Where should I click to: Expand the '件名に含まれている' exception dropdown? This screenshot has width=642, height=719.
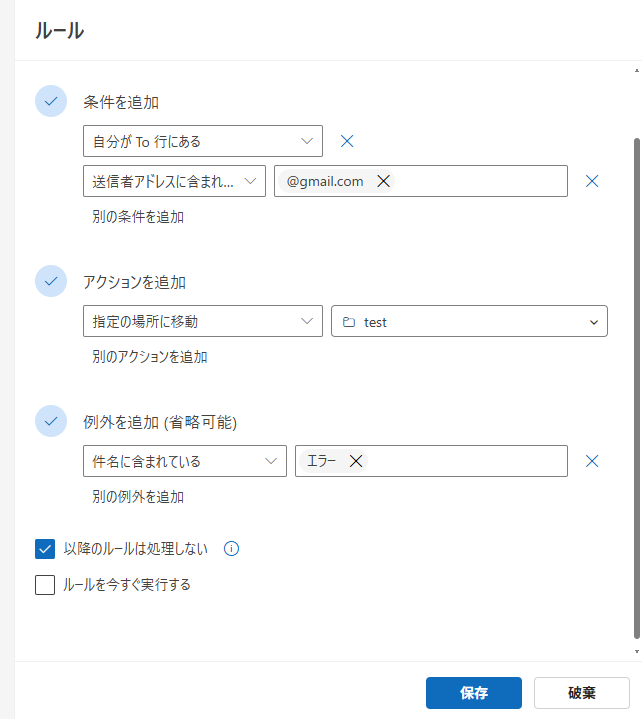click(185, 461)
